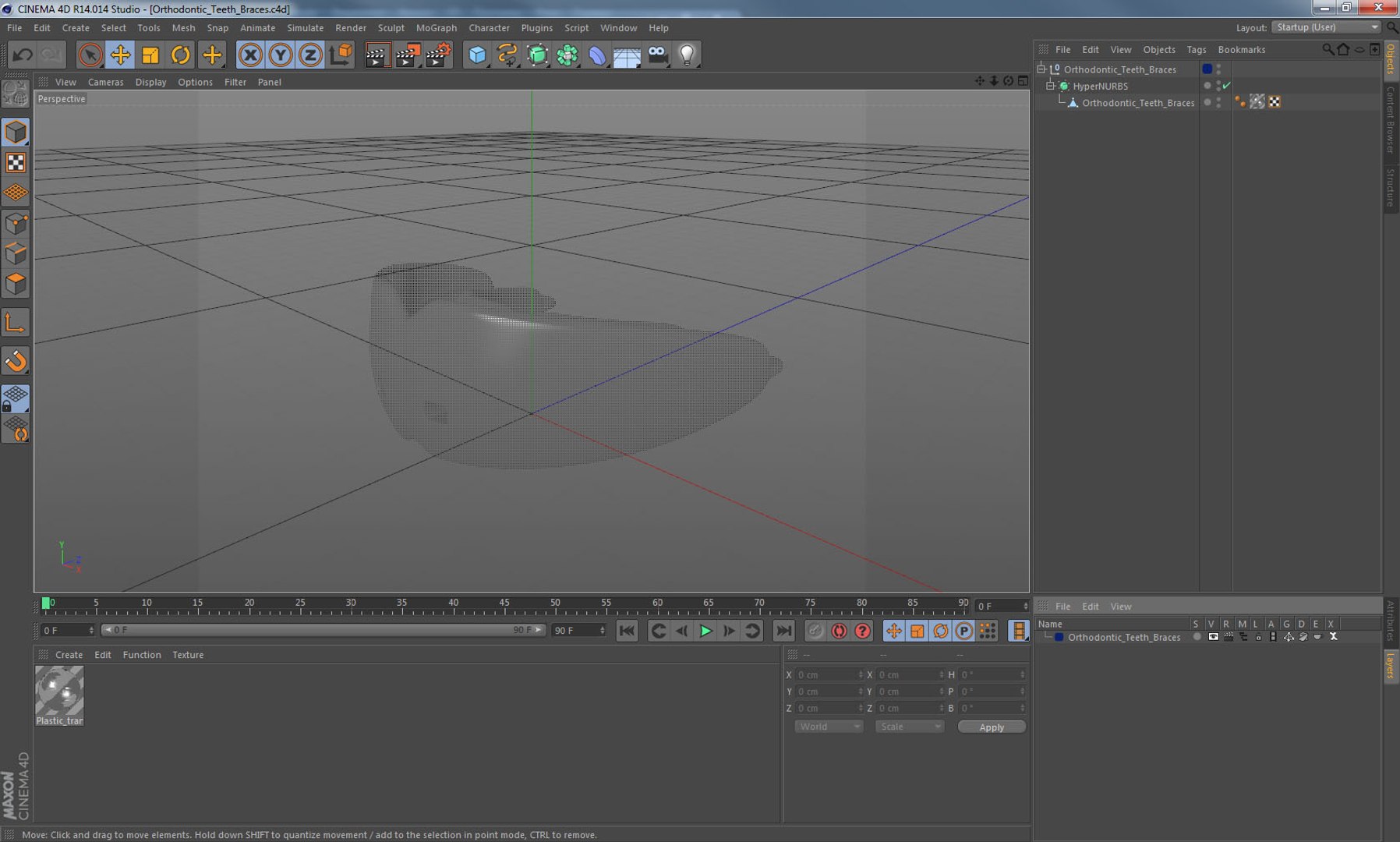Select the Live Selection arrow tool
This screenshot has width=1400, height=842.
pos(90,55)
